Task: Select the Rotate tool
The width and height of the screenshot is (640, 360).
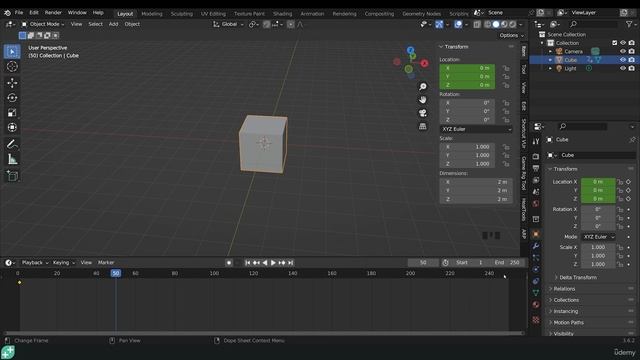Action: coord(12,98)
